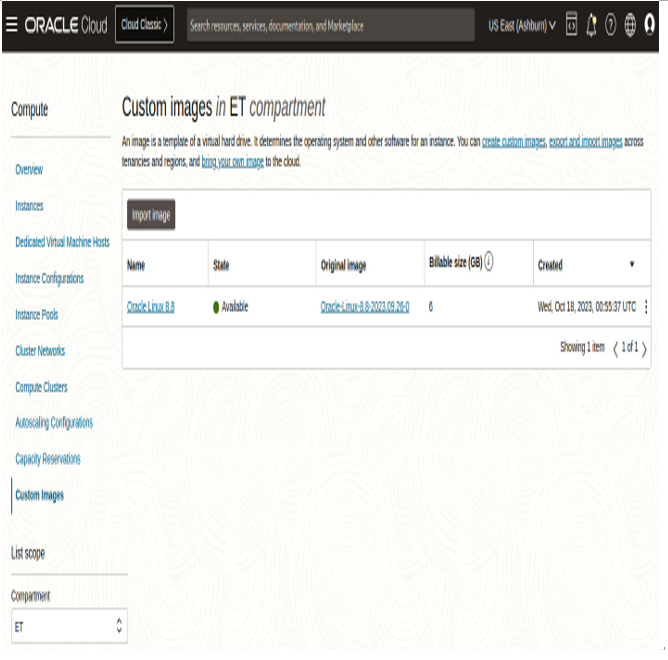
Task: Click the List scope heading
Action: point(28,553)
